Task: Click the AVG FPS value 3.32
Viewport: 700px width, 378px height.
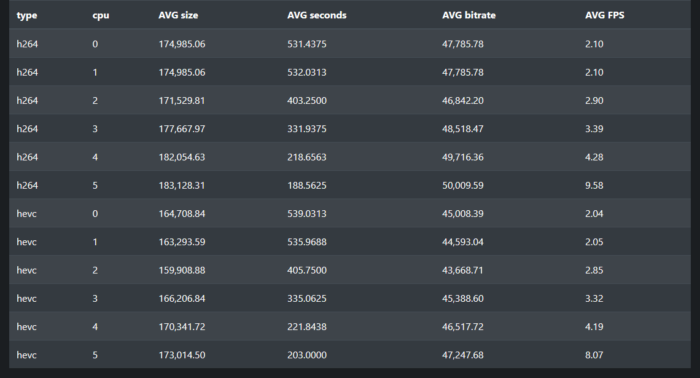Action: (594, 299)
